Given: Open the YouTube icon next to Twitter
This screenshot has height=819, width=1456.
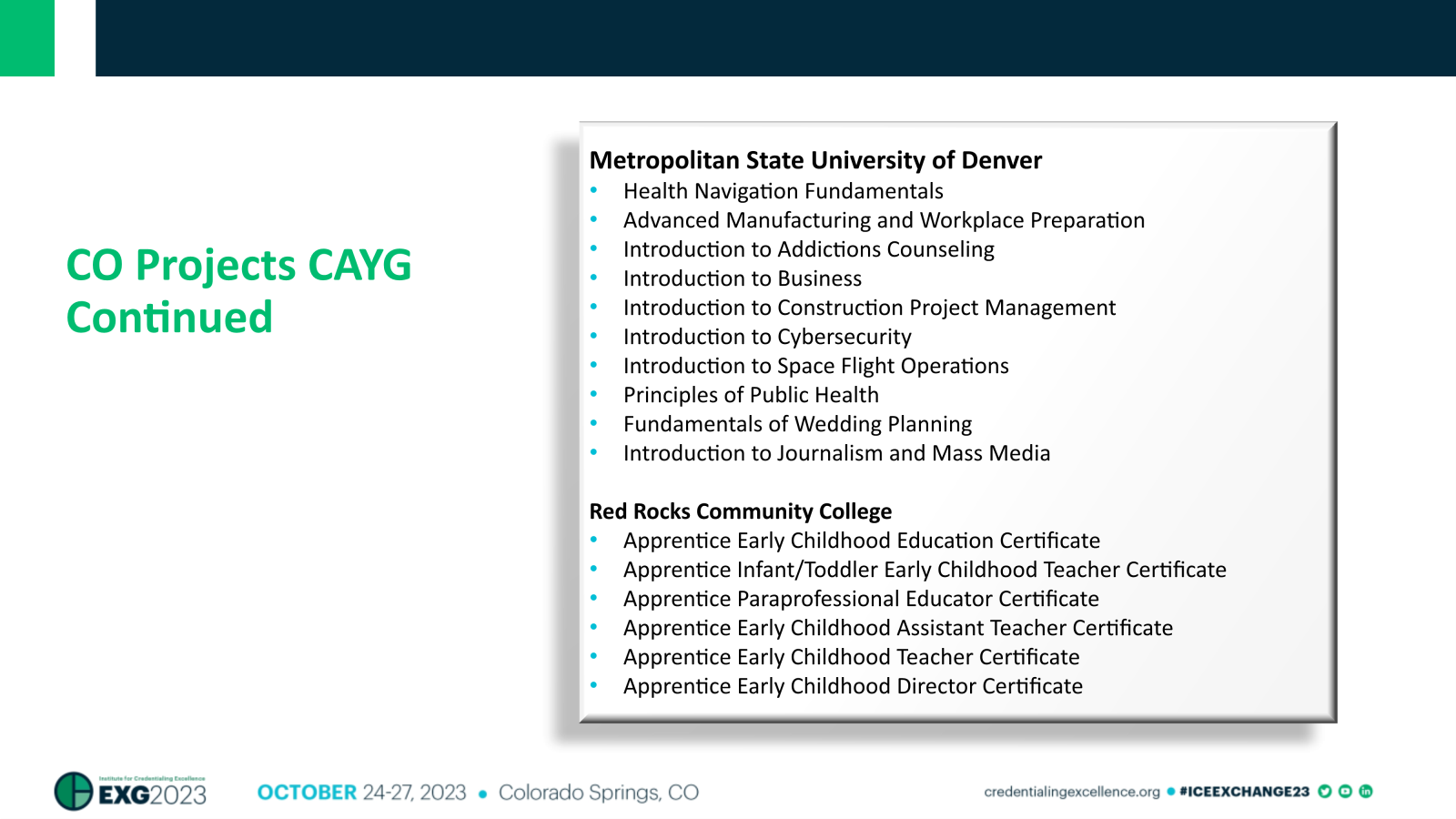Looking at the screenshot, I should point(1344,792).
